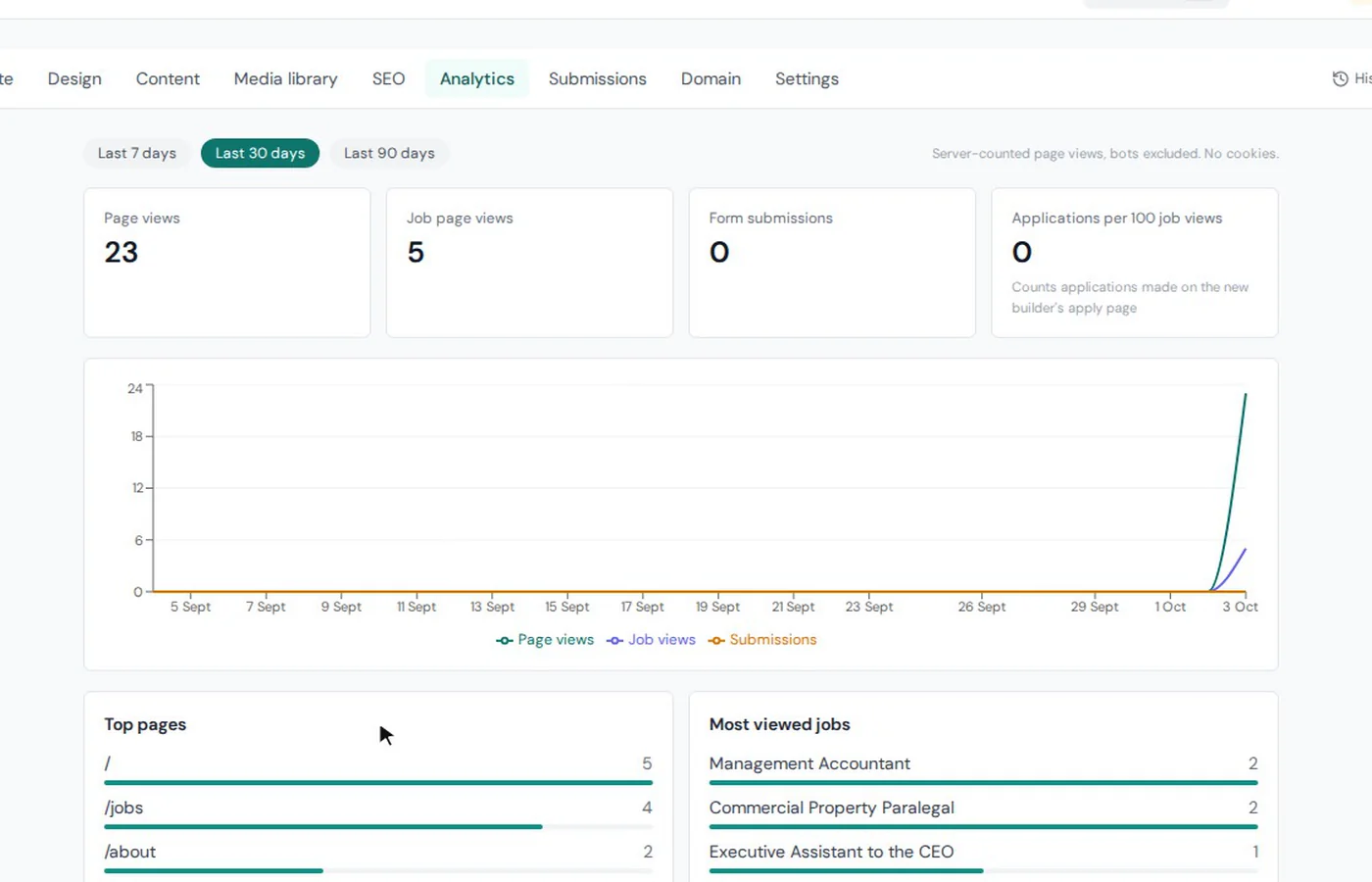Open the Design tab

(74, 78)
